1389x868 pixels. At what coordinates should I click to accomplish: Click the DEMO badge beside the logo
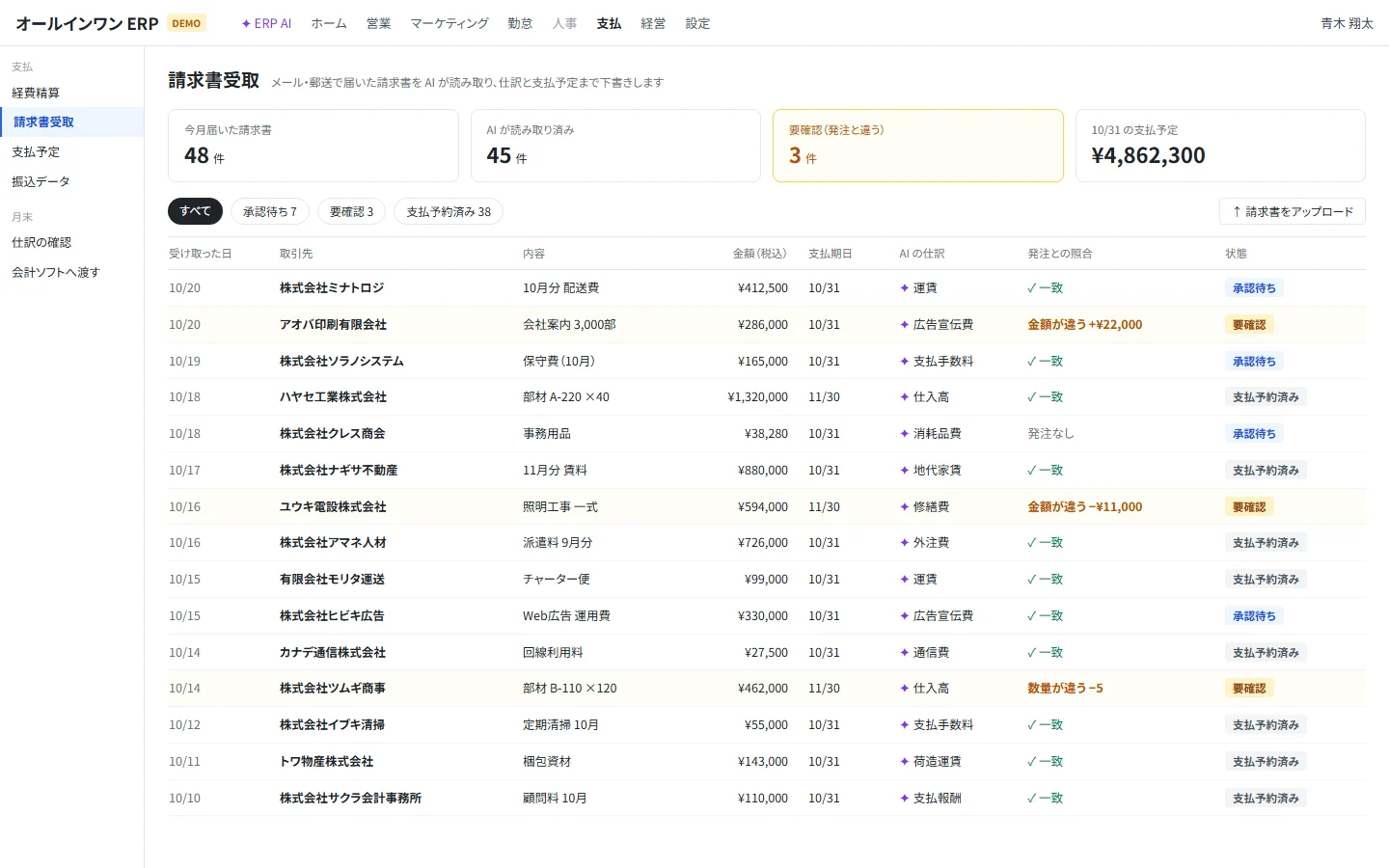pos(186,23)
